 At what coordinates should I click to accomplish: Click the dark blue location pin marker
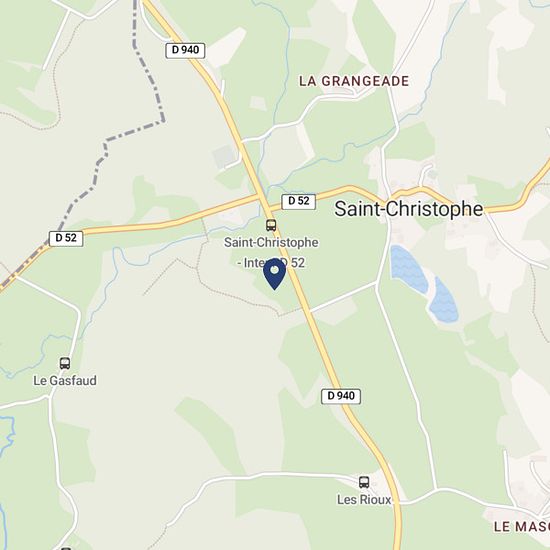(x=275, y=274)
